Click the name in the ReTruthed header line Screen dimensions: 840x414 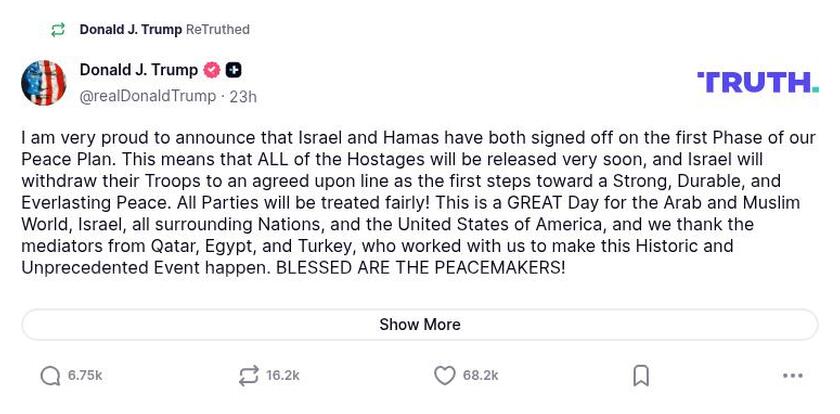131,30
